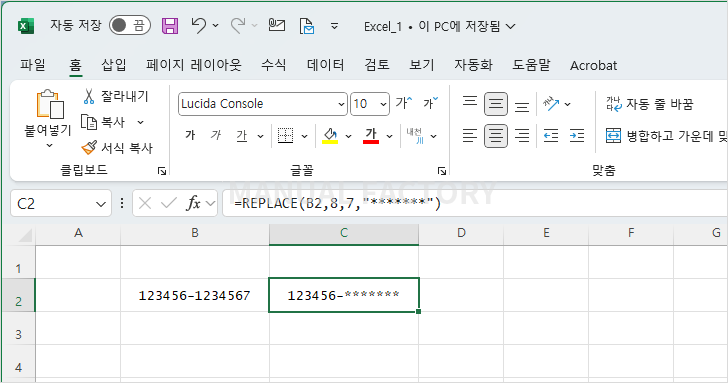Click 서식 복사 (Format Painter) button

coord(117,148)
